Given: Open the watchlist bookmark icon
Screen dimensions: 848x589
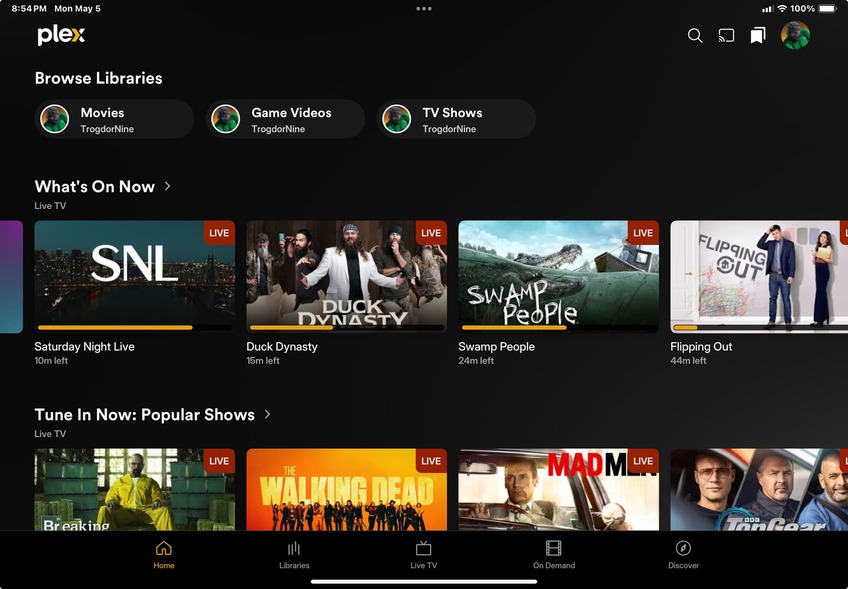Looking at the screenshot, I should coord(758,36).
